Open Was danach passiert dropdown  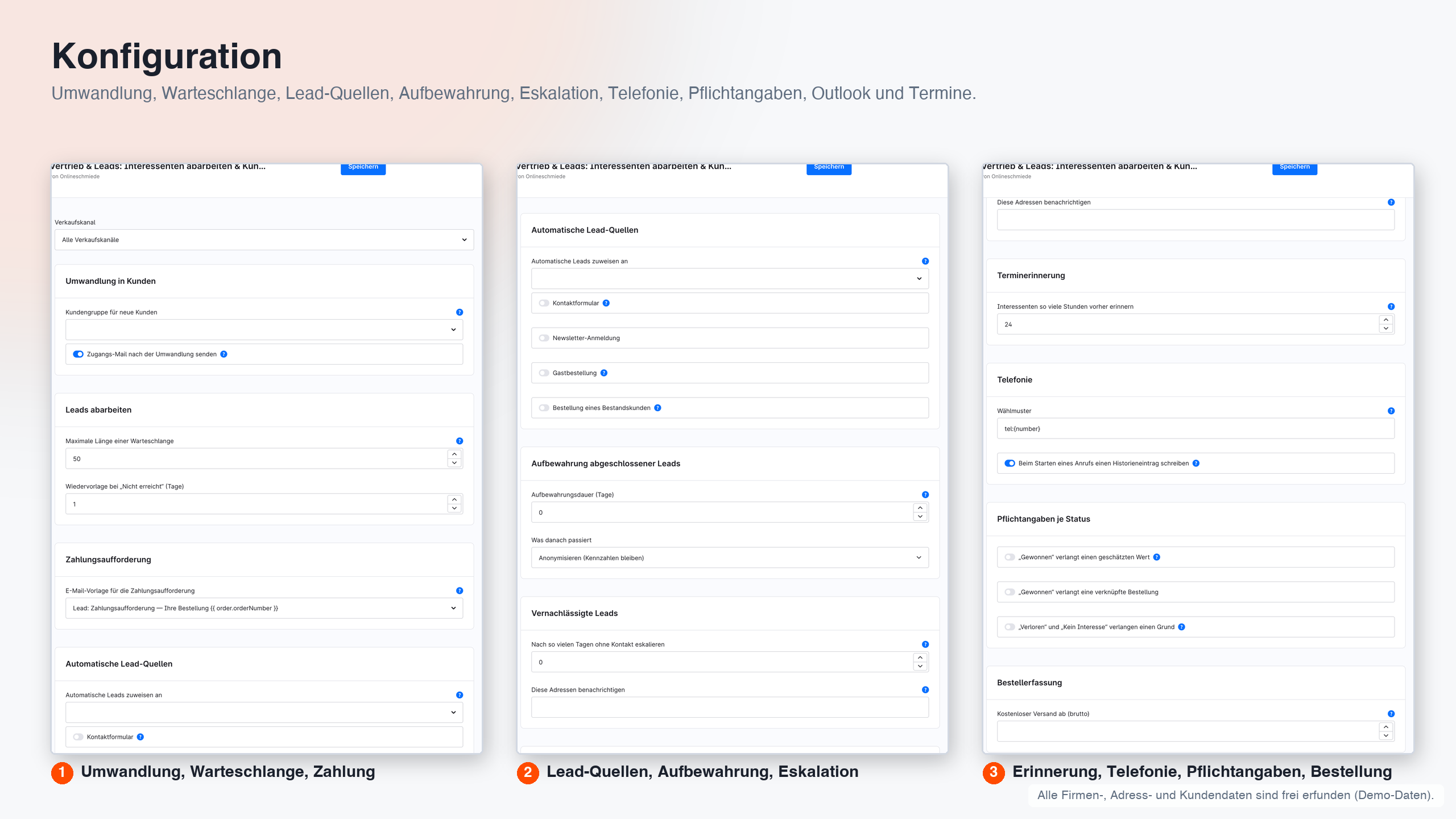[730, 558]
